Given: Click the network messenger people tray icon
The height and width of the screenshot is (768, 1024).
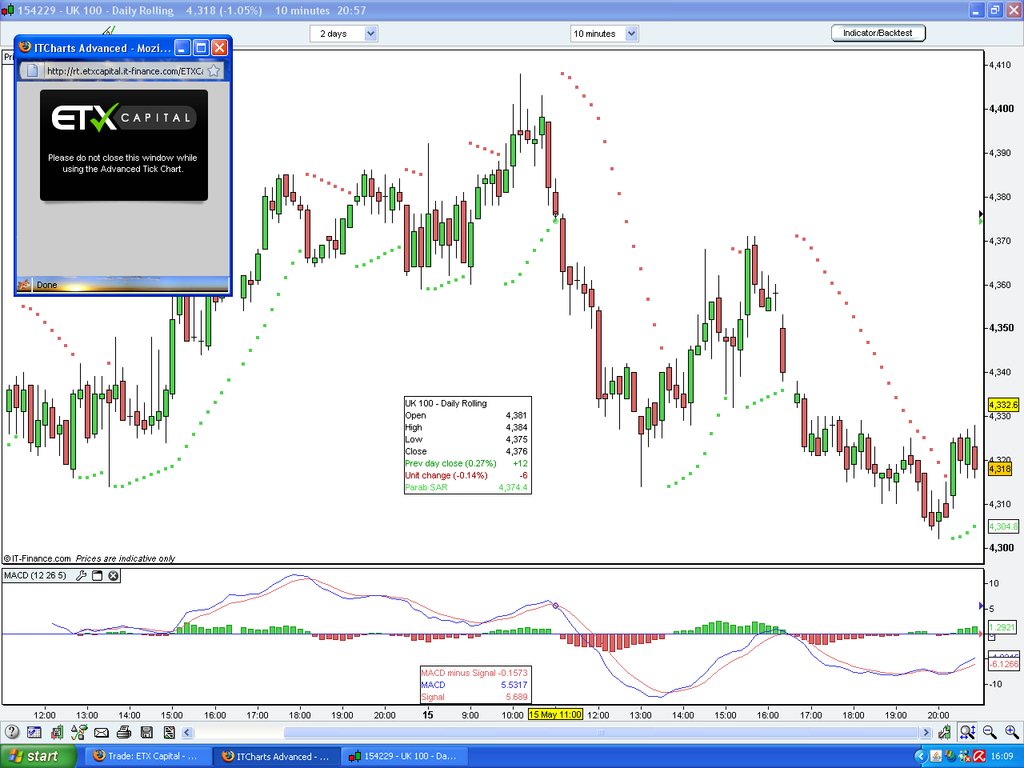Looking at the screenshot, I should click(965, 756).
